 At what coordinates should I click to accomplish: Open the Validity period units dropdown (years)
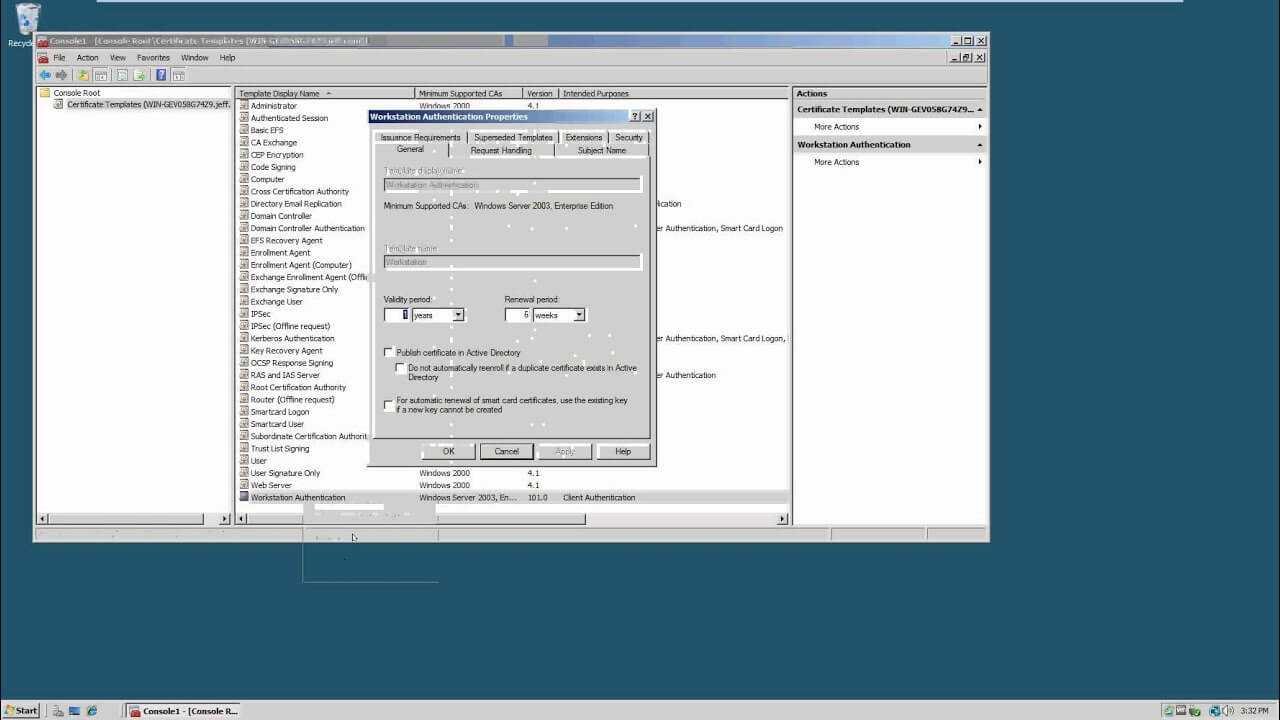tap(458, 315)
